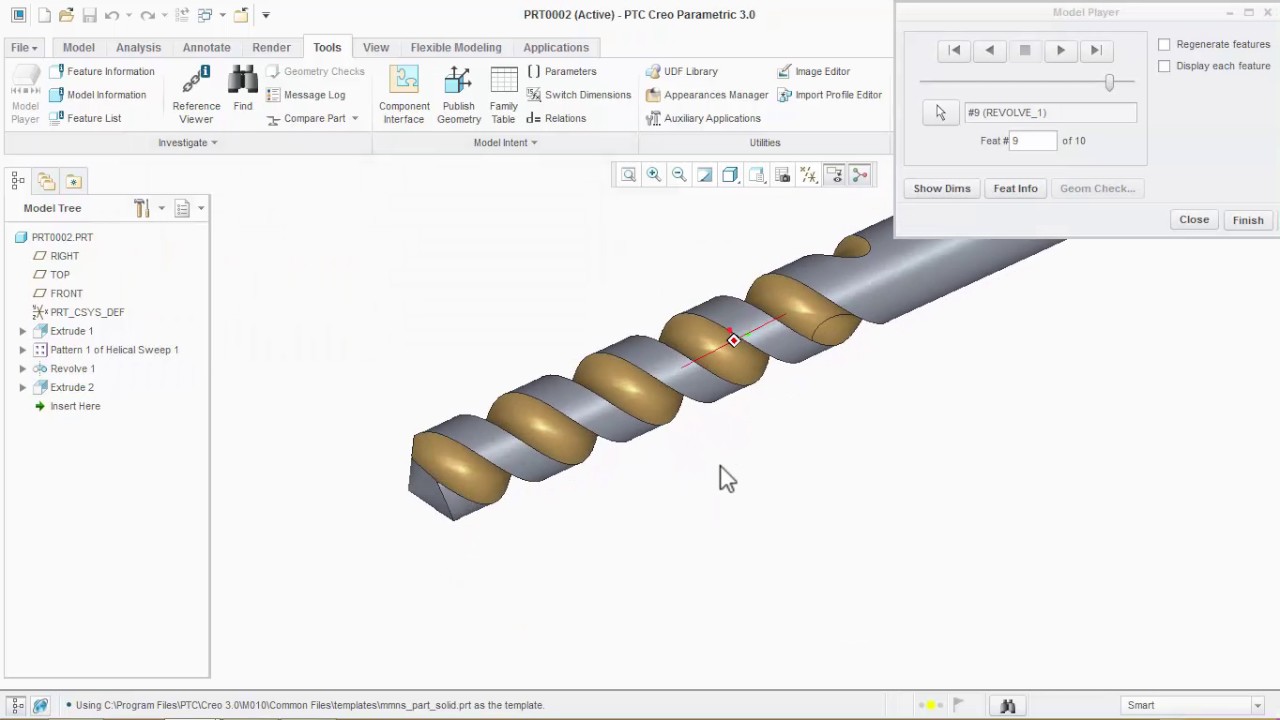Viewport: 1280px width, 720px height.
Task: Click the Feat # number input field
Action: (1033, 141)
